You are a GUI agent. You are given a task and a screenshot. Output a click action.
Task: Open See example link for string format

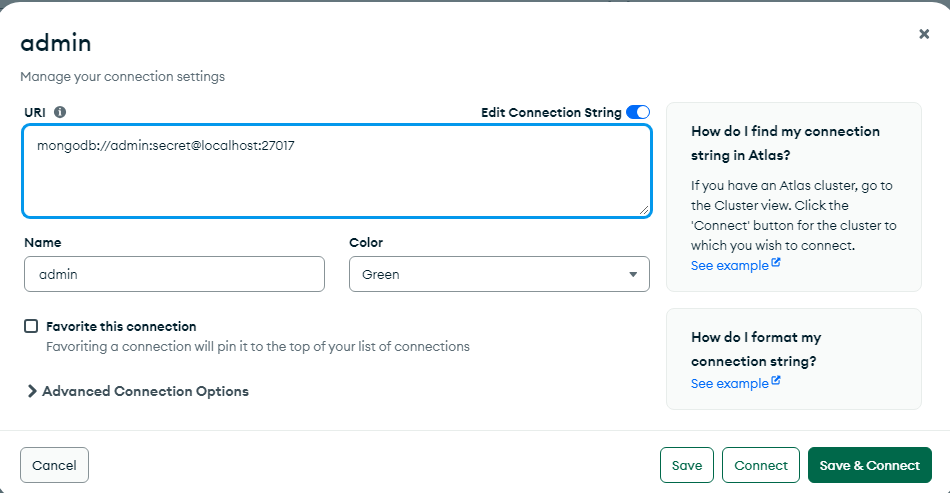click(x=729, y=383)
